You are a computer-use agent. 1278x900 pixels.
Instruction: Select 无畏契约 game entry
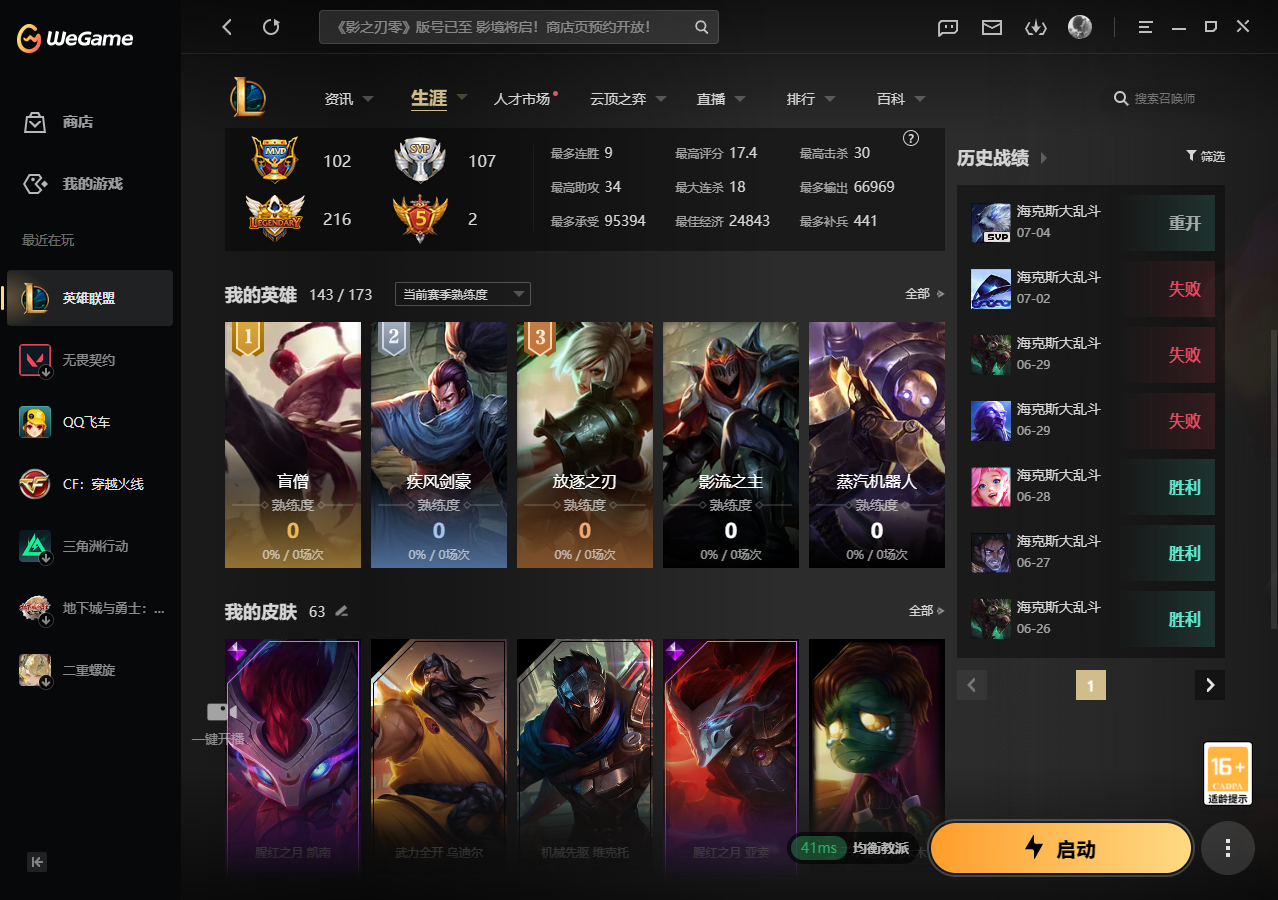click(90, 360)
